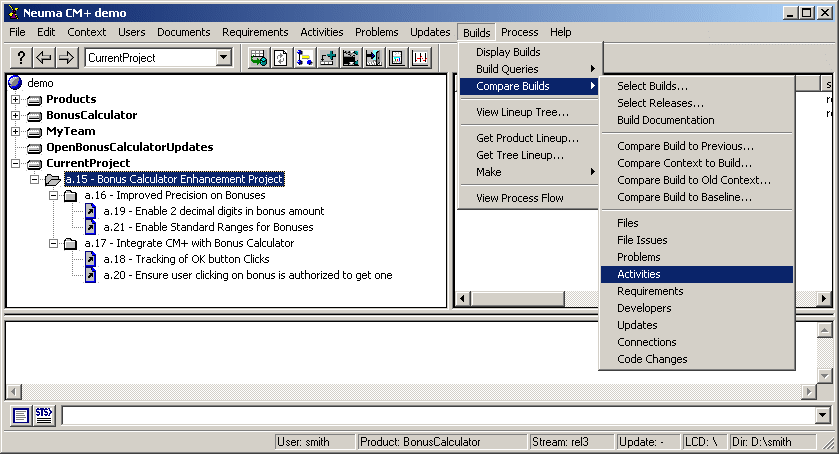Click the folder icon of a.16
This screenshot has width=839, height=454.
71,196
